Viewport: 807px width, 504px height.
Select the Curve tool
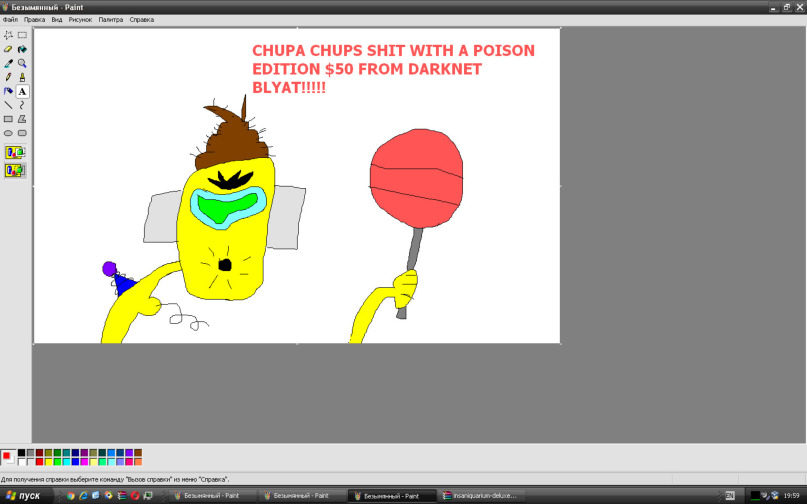pyautogui.click(x=22, y=105)
